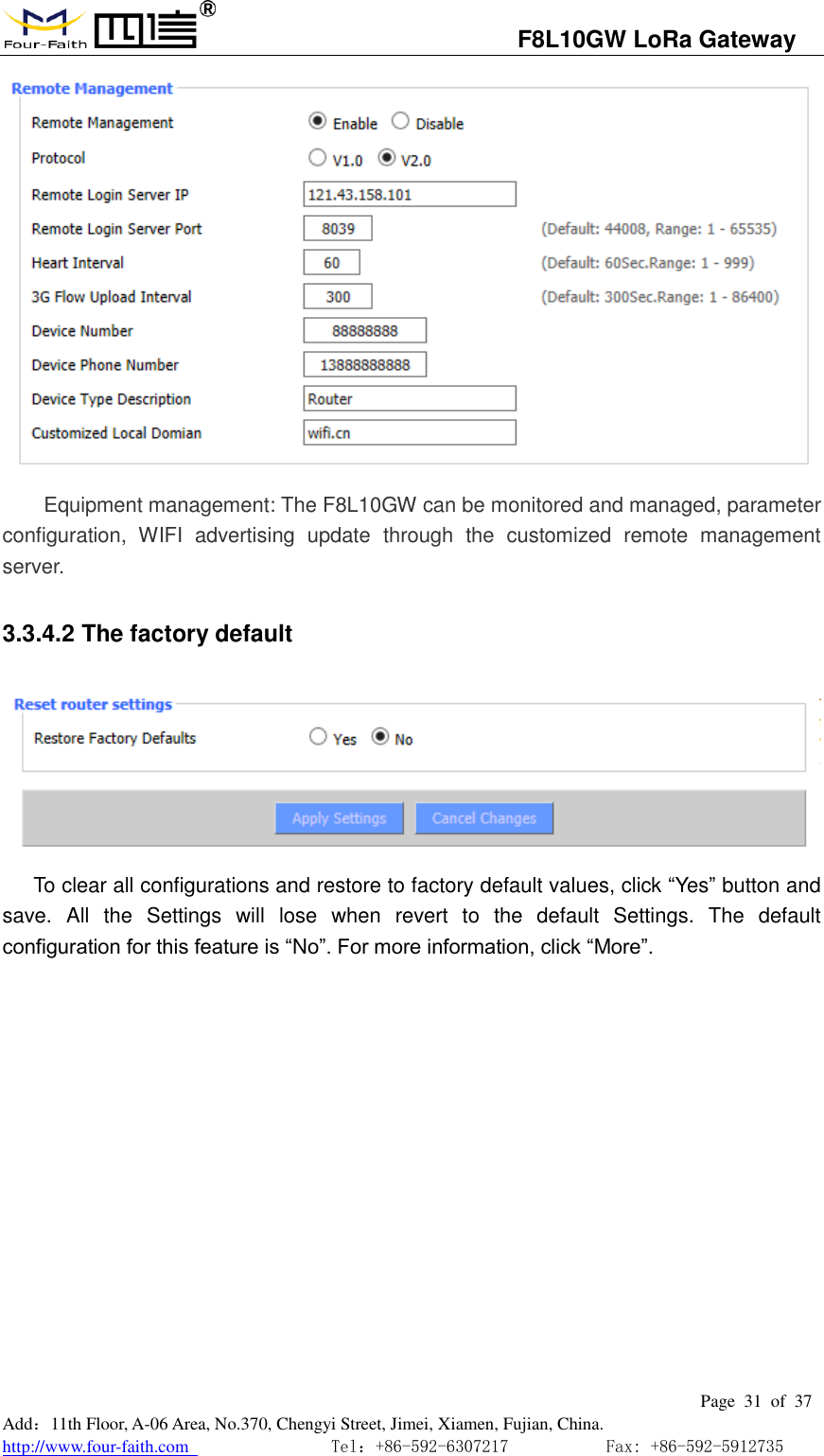Click the '(Default: 60Sec.Range: 1 - 999)' hint
The image size is (824, 1456).
pyautogui.click(x=648, y=263)
